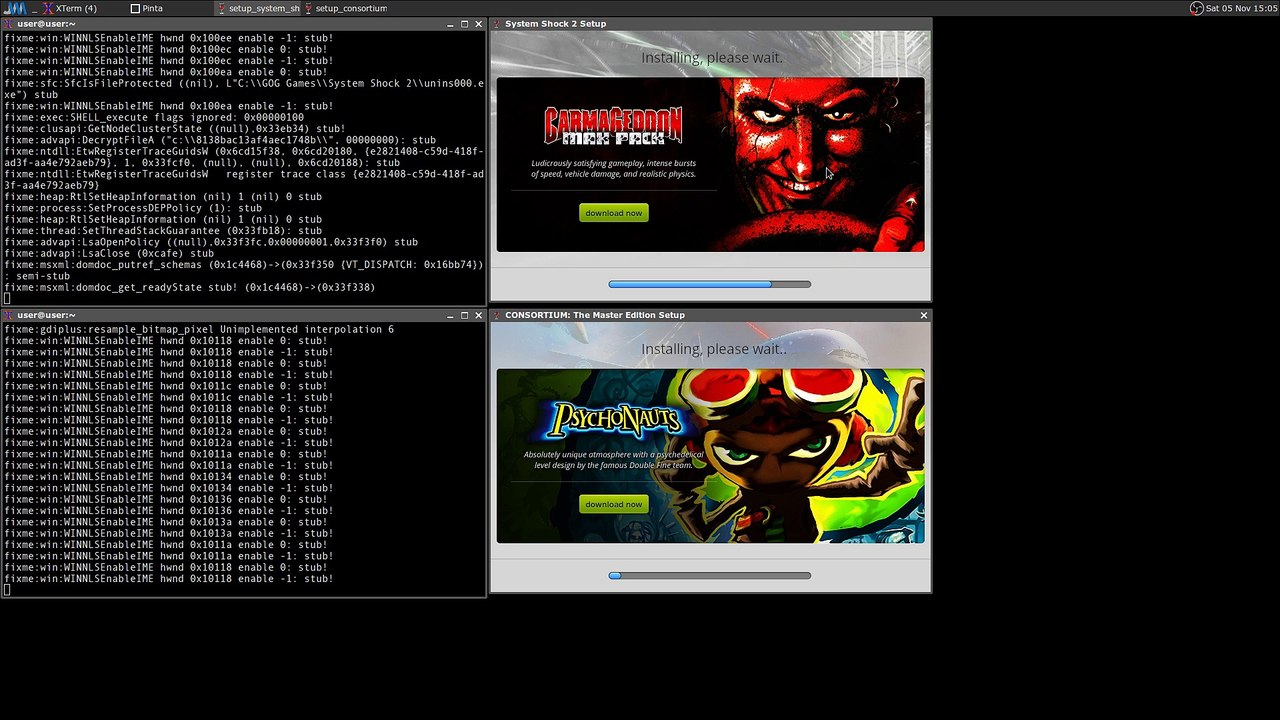Maximize the top xterm window
This screenshot has width=1280, height=720.
[464, 24]
